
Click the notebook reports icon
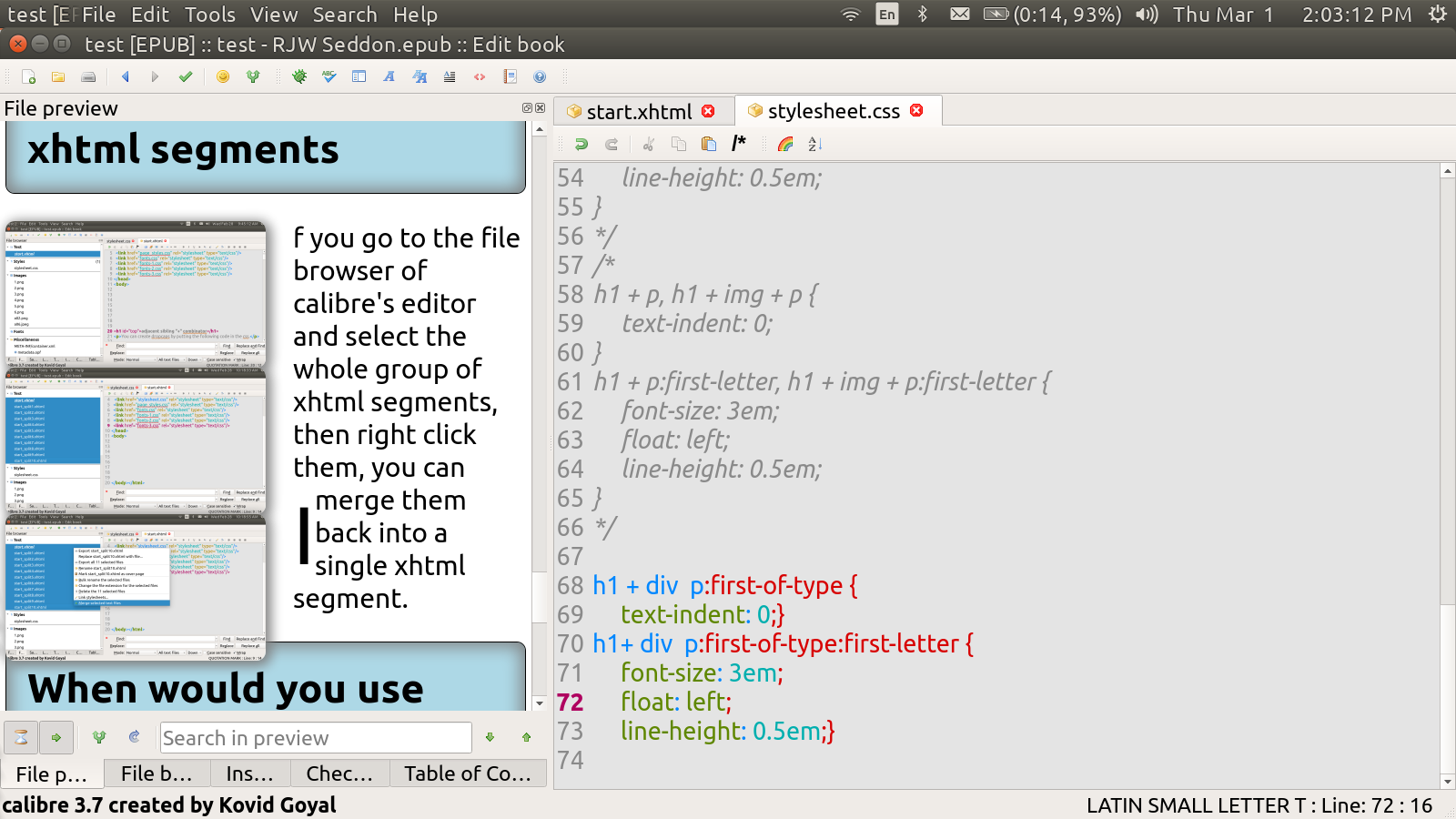(510, 77)
